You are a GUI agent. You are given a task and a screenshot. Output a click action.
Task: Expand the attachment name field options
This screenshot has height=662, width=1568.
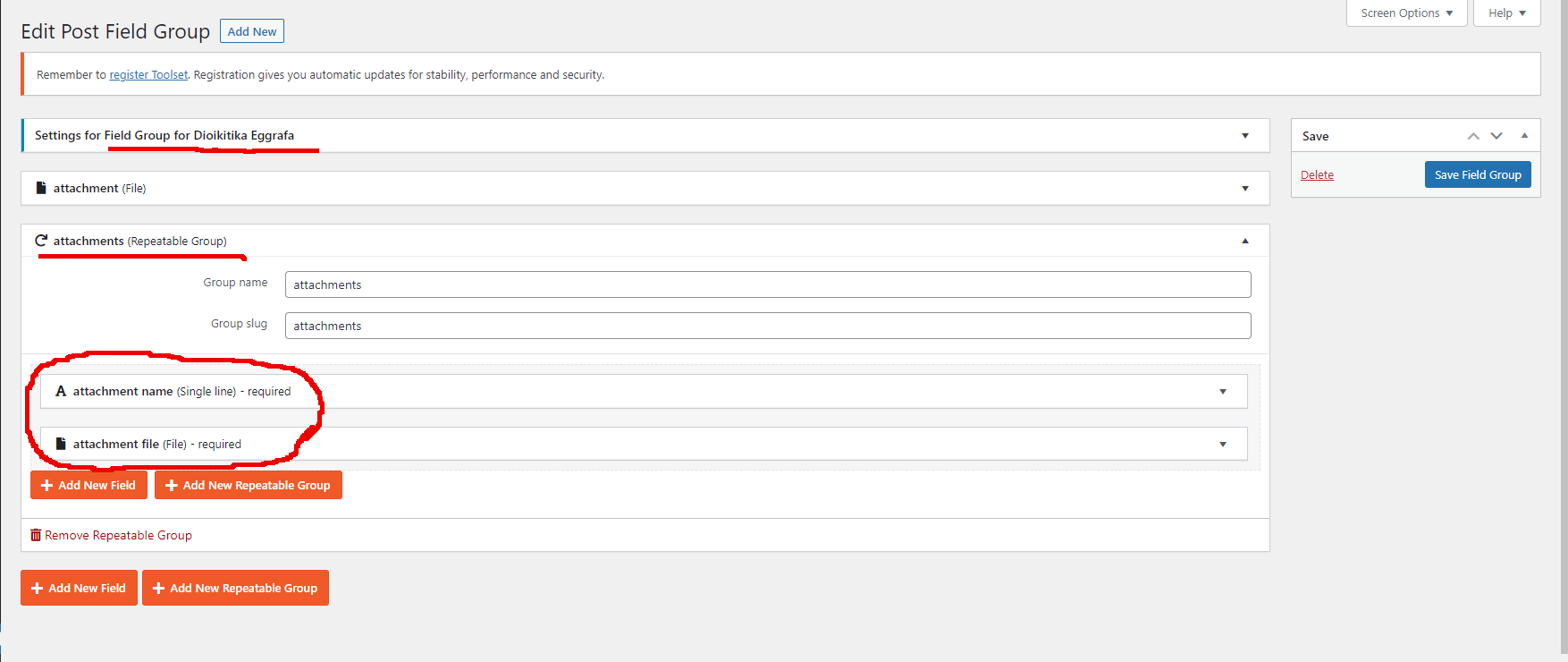(x=1223, y=392)
